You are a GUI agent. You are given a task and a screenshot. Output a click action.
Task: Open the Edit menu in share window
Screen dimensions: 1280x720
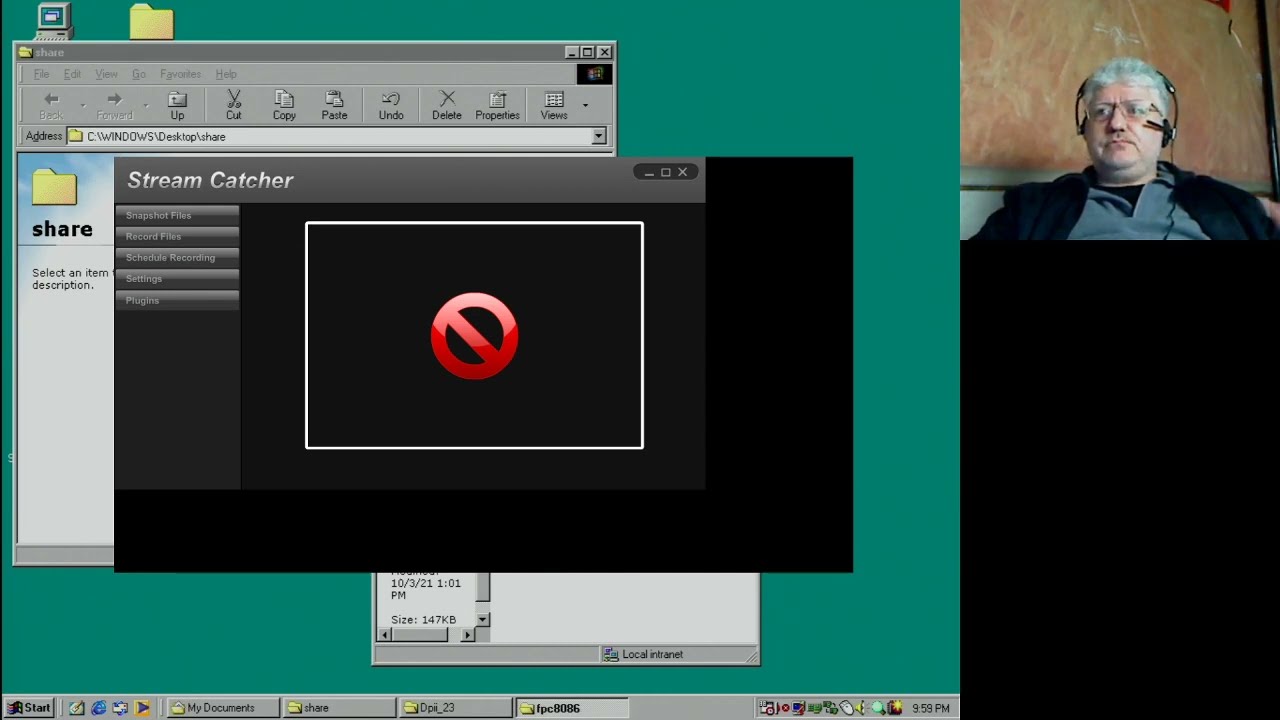pos(72,74)
